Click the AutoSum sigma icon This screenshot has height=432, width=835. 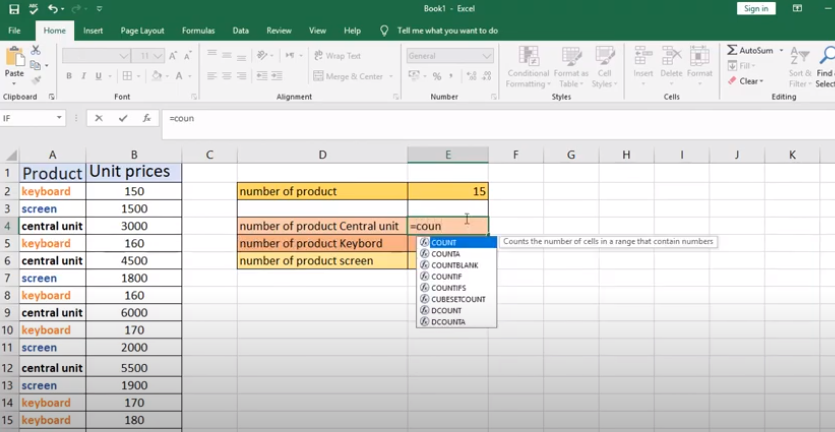732,50
